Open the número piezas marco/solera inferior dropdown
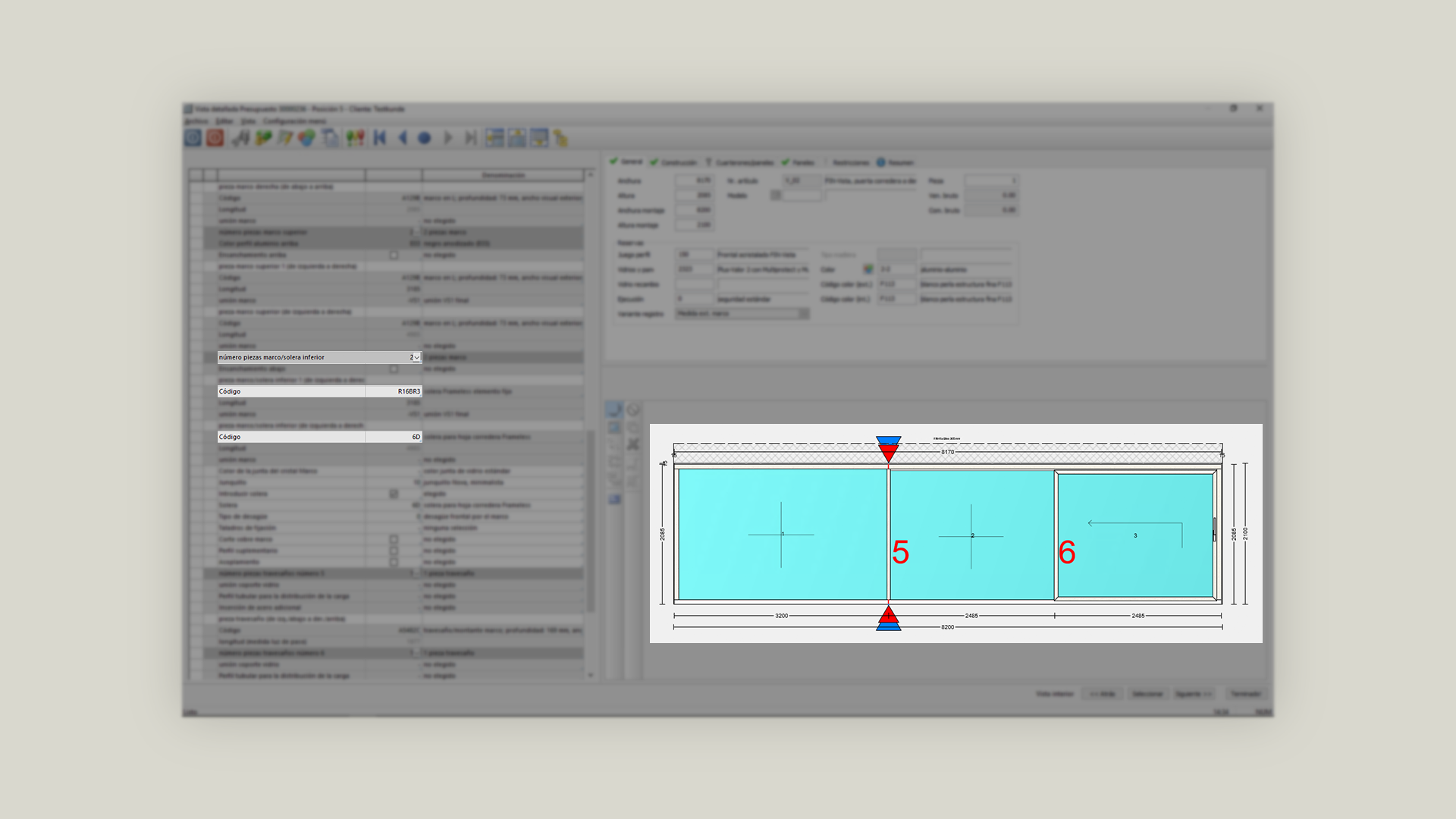1456x819 pixels. pos(416,357)
